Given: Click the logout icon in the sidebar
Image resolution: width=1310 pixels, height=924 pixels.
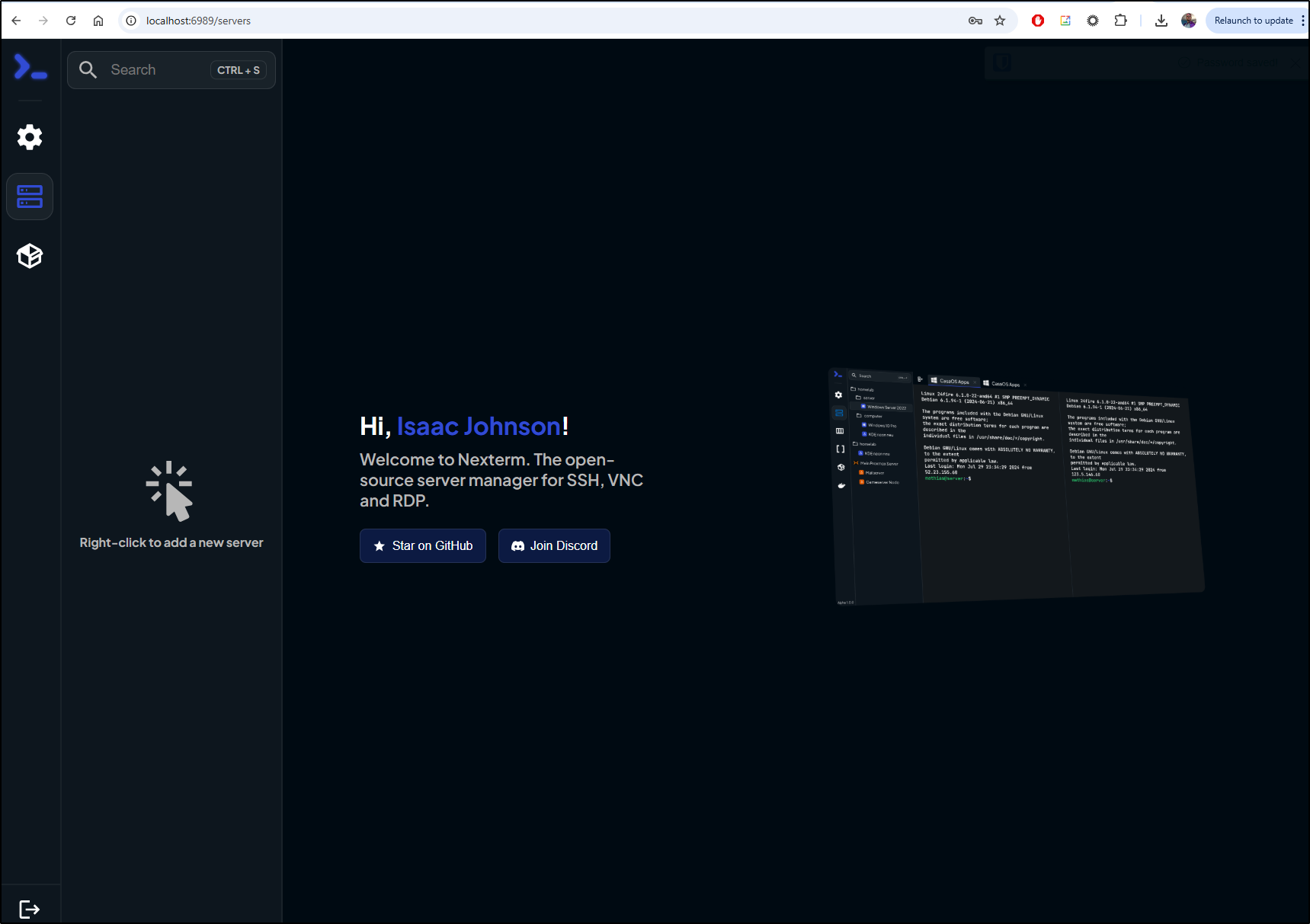Looking at the screenshot, I should tap(29, 909).
